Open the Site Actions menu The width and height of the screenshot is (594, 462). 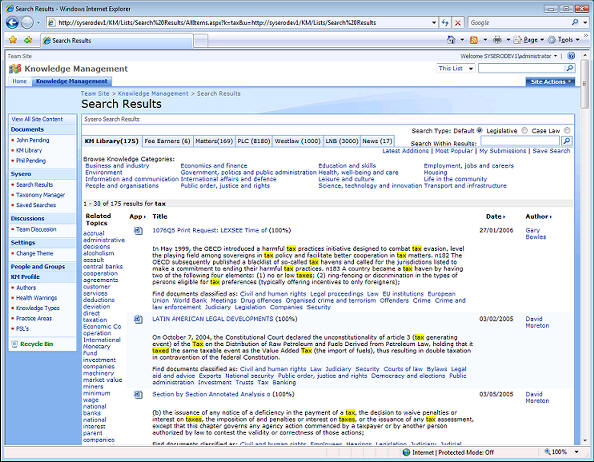(x=550, y=82)
